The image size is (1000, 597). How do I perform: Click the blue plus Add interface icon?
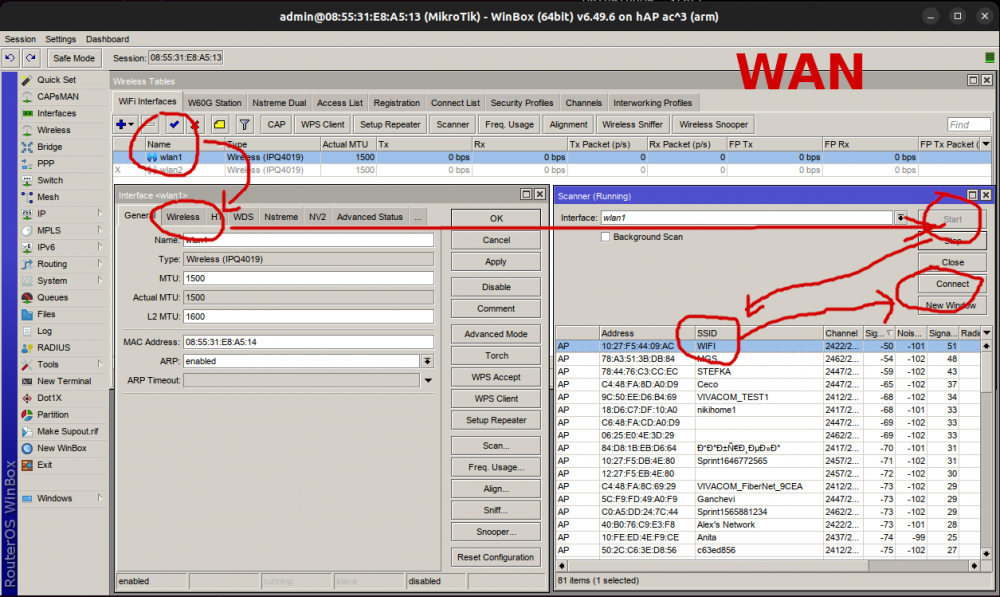[x=123, y=125]
